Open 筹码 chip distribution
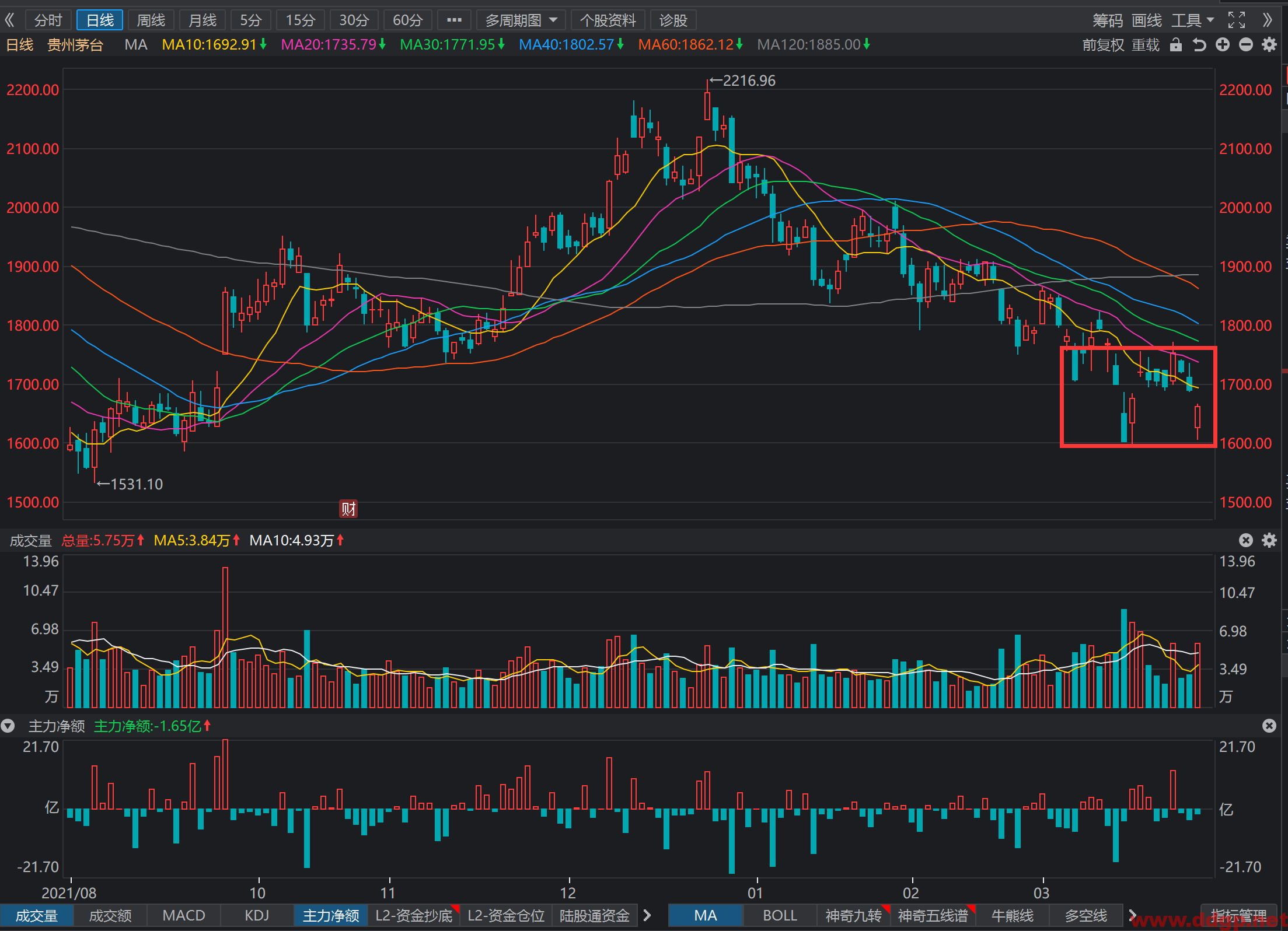 pyautogui.click(x=1108, y=20)
